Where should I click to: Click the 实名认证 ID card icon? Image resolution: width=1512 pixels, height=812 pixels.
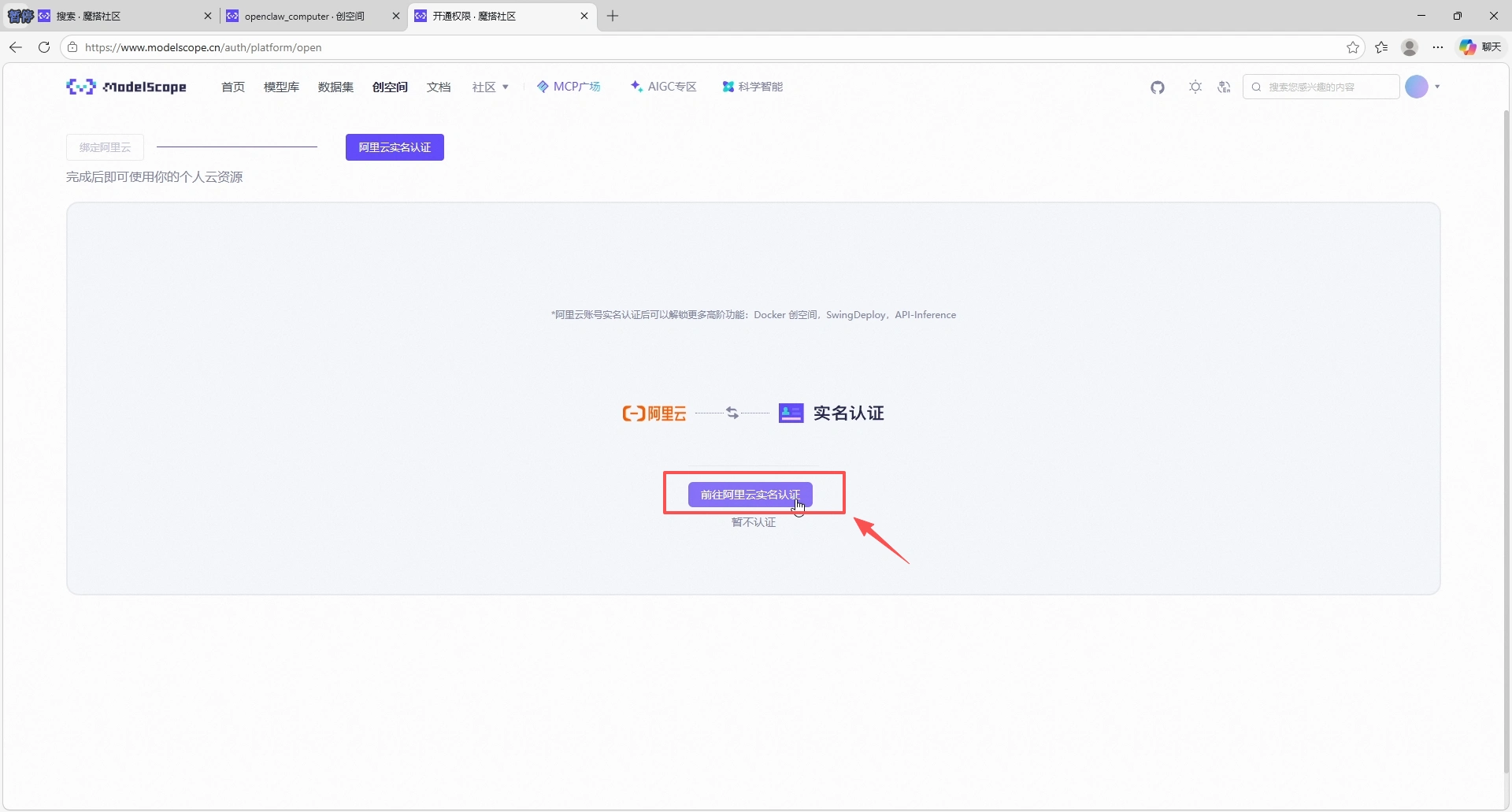791,413
